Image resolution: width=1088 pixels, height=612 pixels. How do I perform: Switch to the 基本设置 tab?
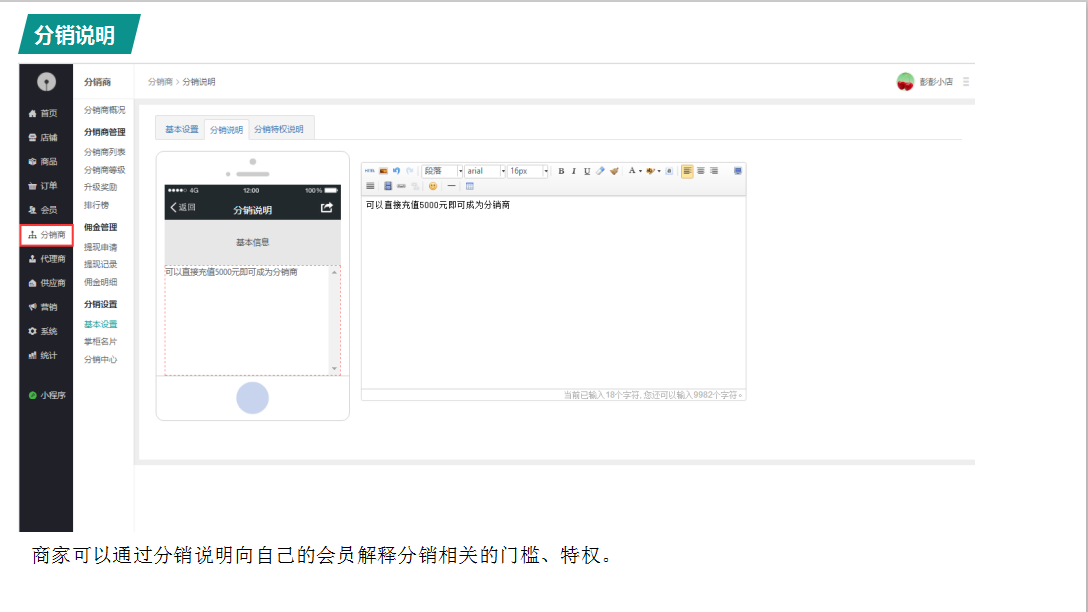pos(182,129)
